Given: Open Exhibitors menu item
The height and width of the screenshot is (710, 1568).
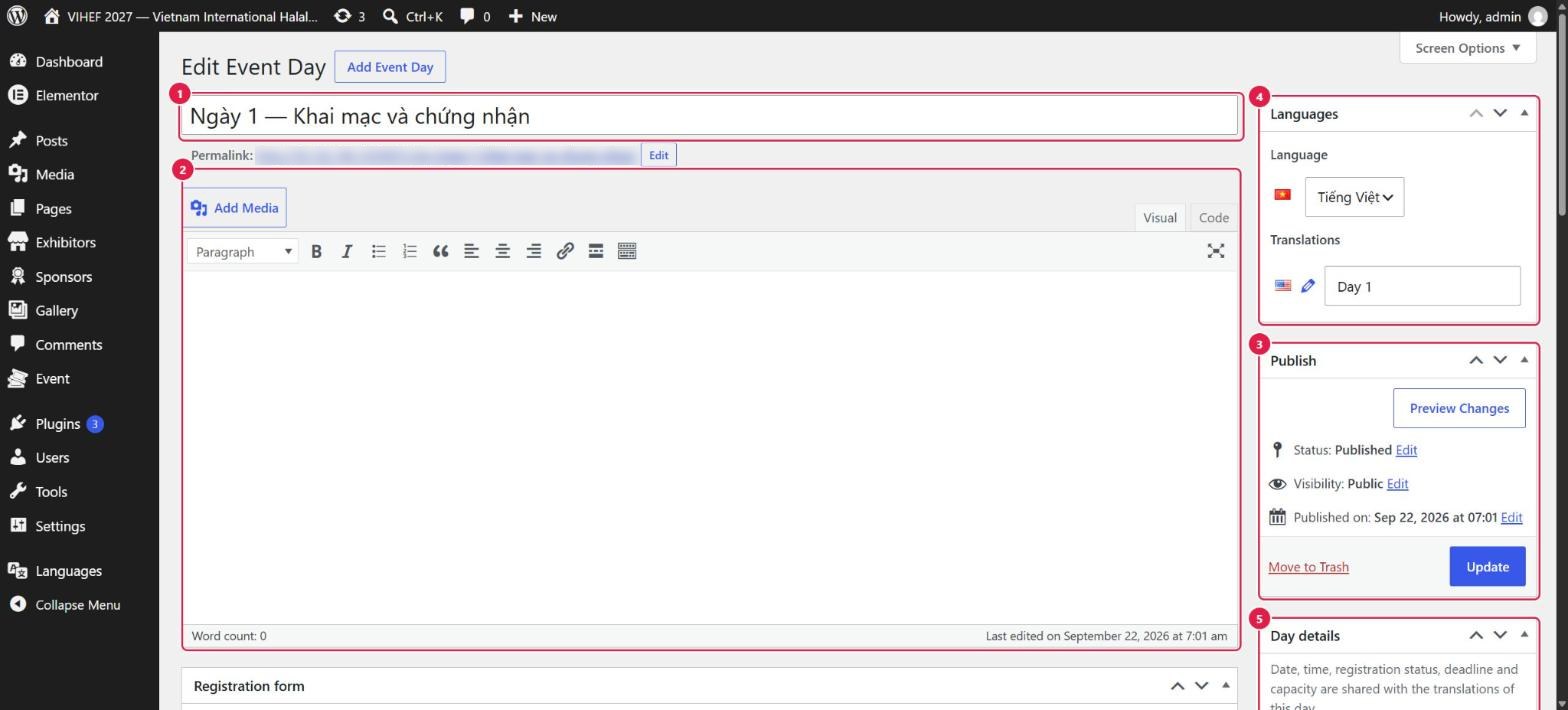Looking at the screenshot, I should pyautogui.click(x=65, y=243).
